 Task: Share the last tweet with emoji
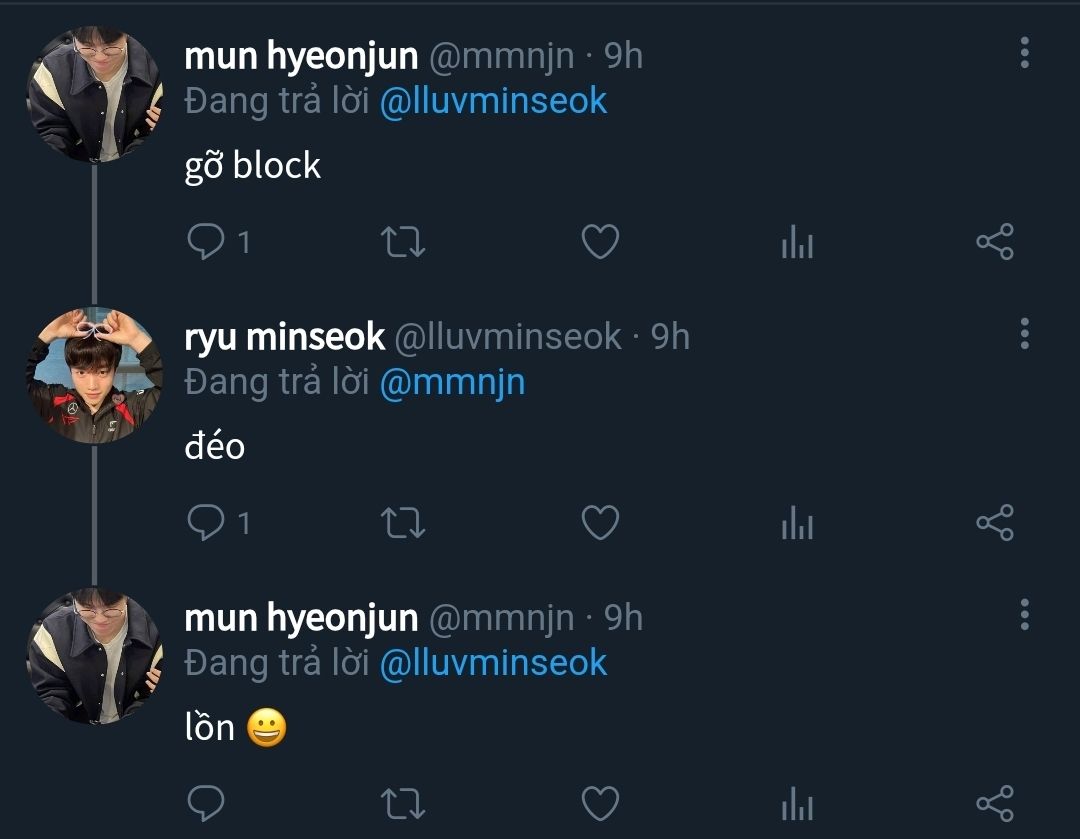[994, 803]
